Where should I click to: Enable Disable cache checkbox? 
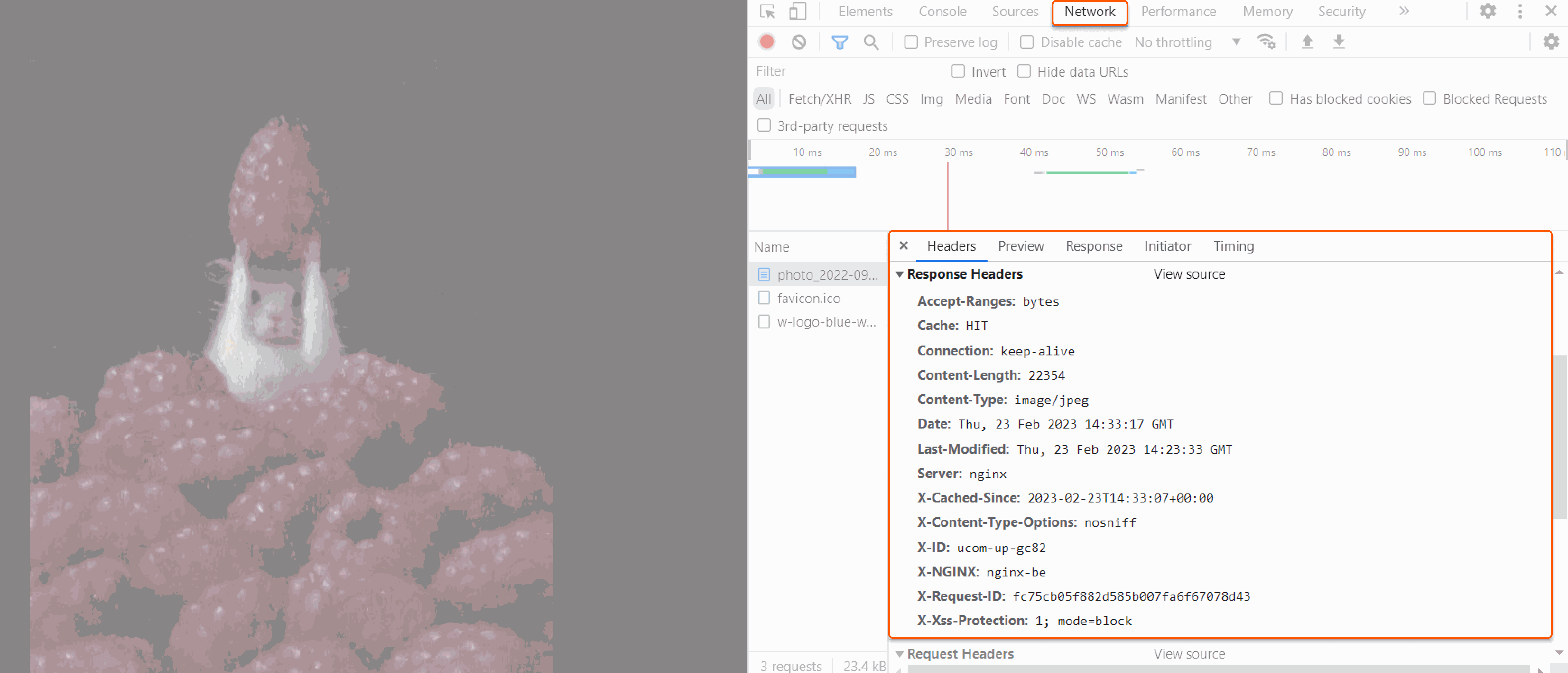(1027, 42)
